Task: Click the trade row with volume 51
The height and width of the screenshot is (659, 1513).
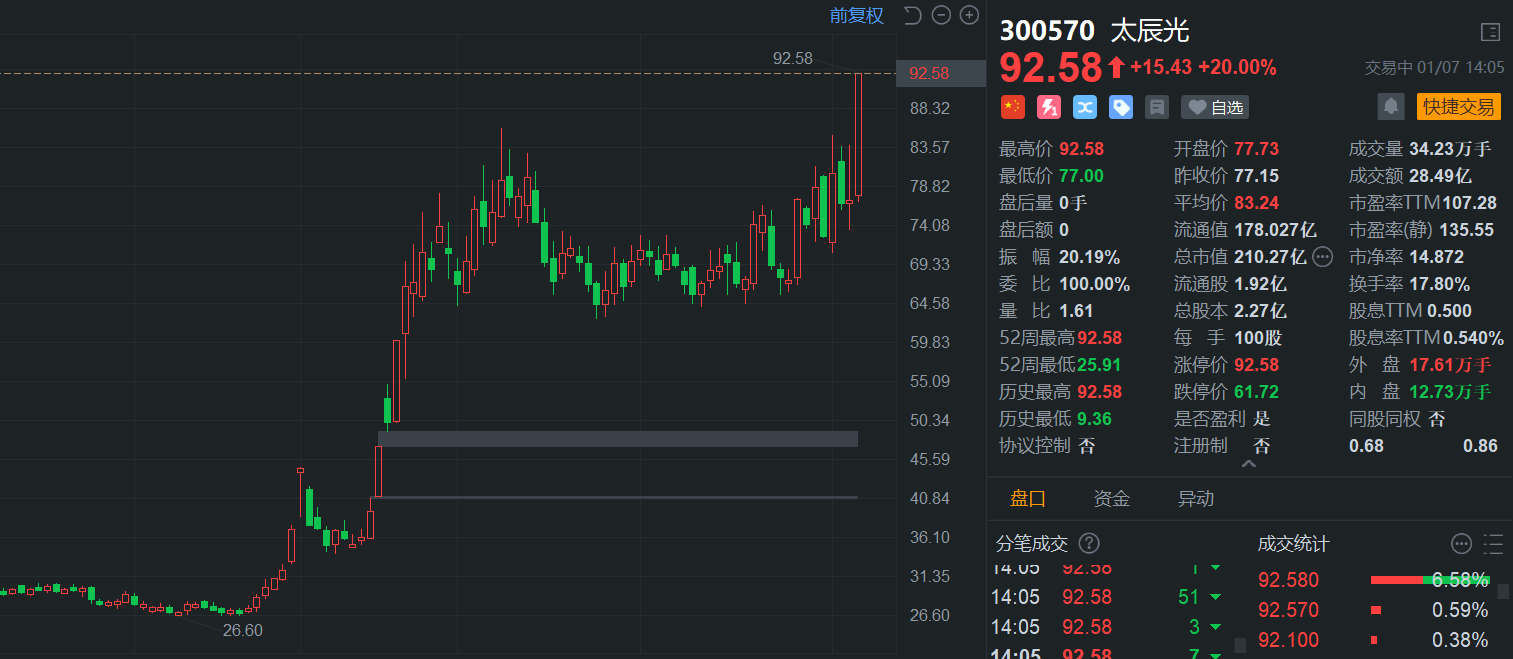Action: tap(1107, 597)
